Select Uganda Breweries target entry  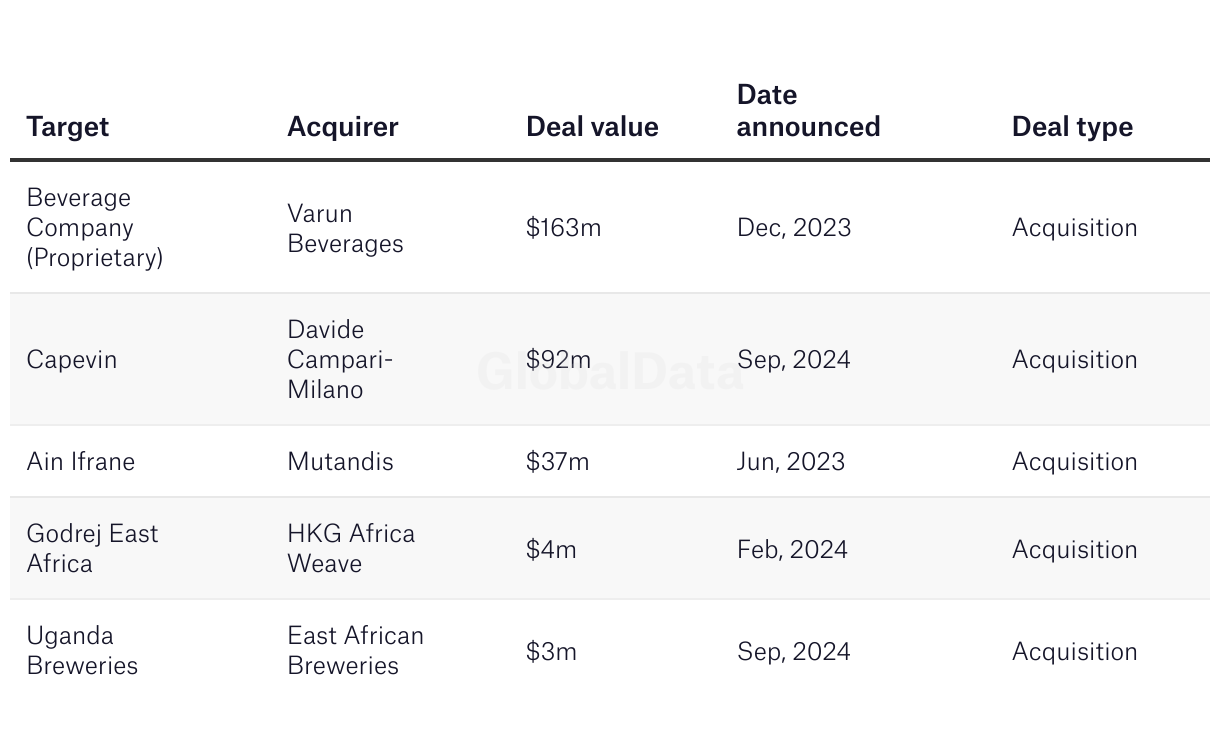82,651
